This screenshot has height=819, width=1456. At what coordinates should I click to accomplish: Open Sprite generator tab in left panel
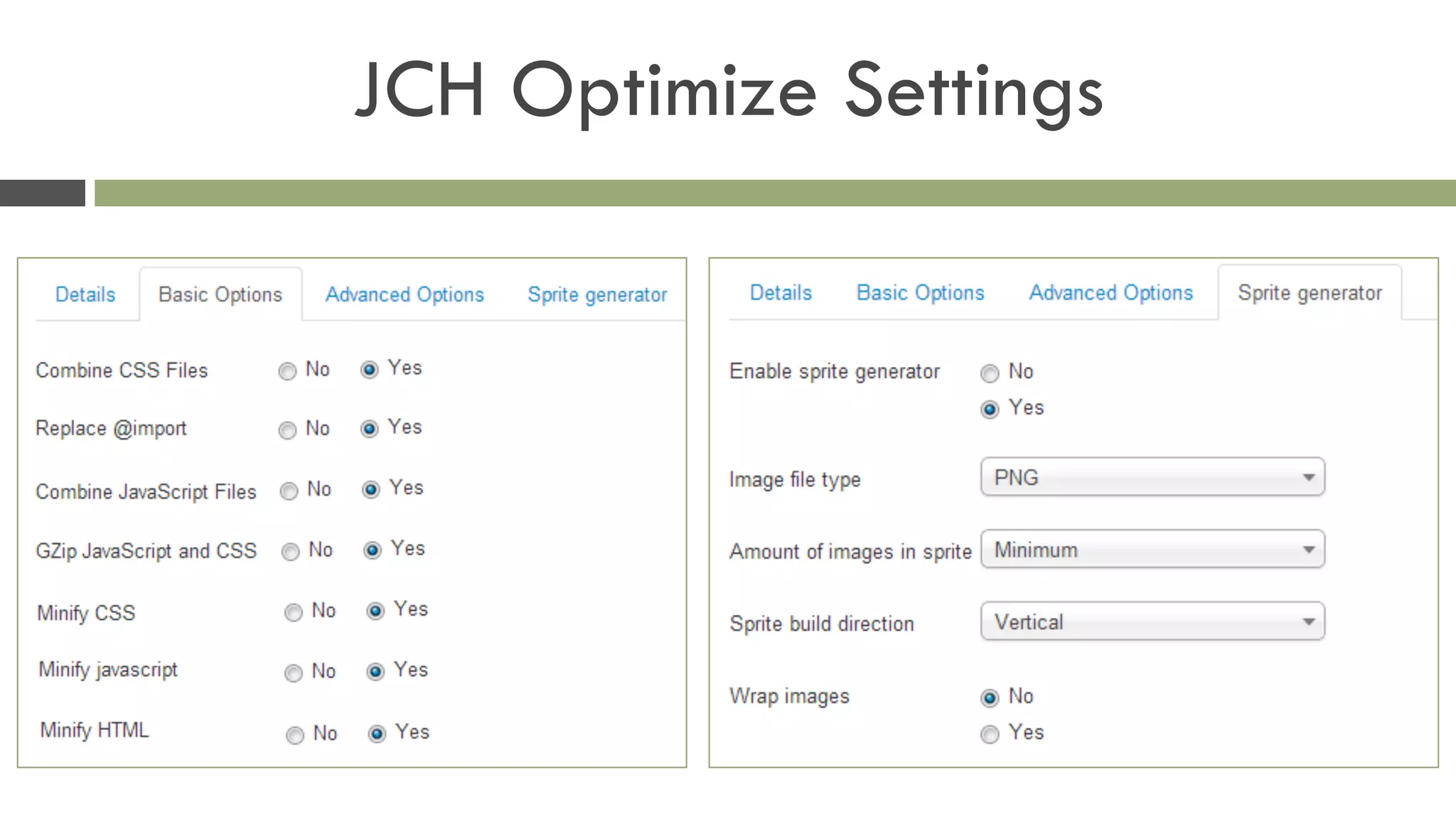click(597, 294)
